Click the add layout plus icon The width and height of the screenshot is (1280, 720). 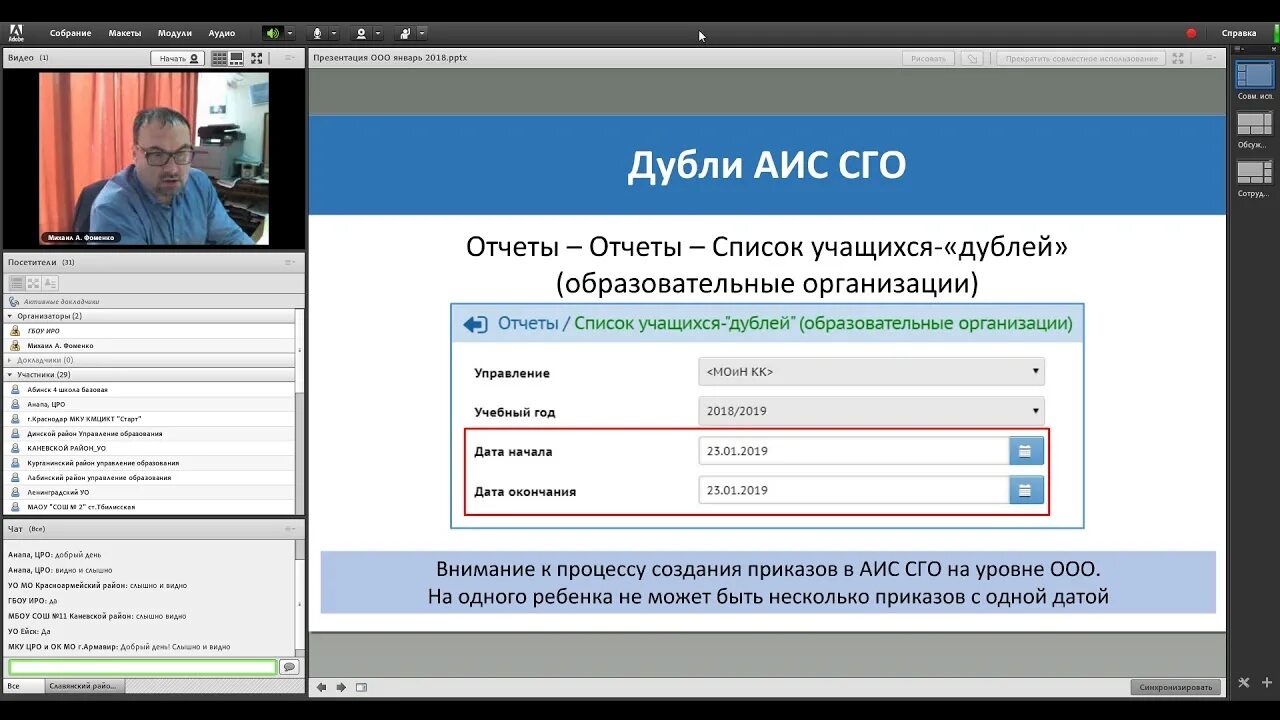pos(1266,683)
